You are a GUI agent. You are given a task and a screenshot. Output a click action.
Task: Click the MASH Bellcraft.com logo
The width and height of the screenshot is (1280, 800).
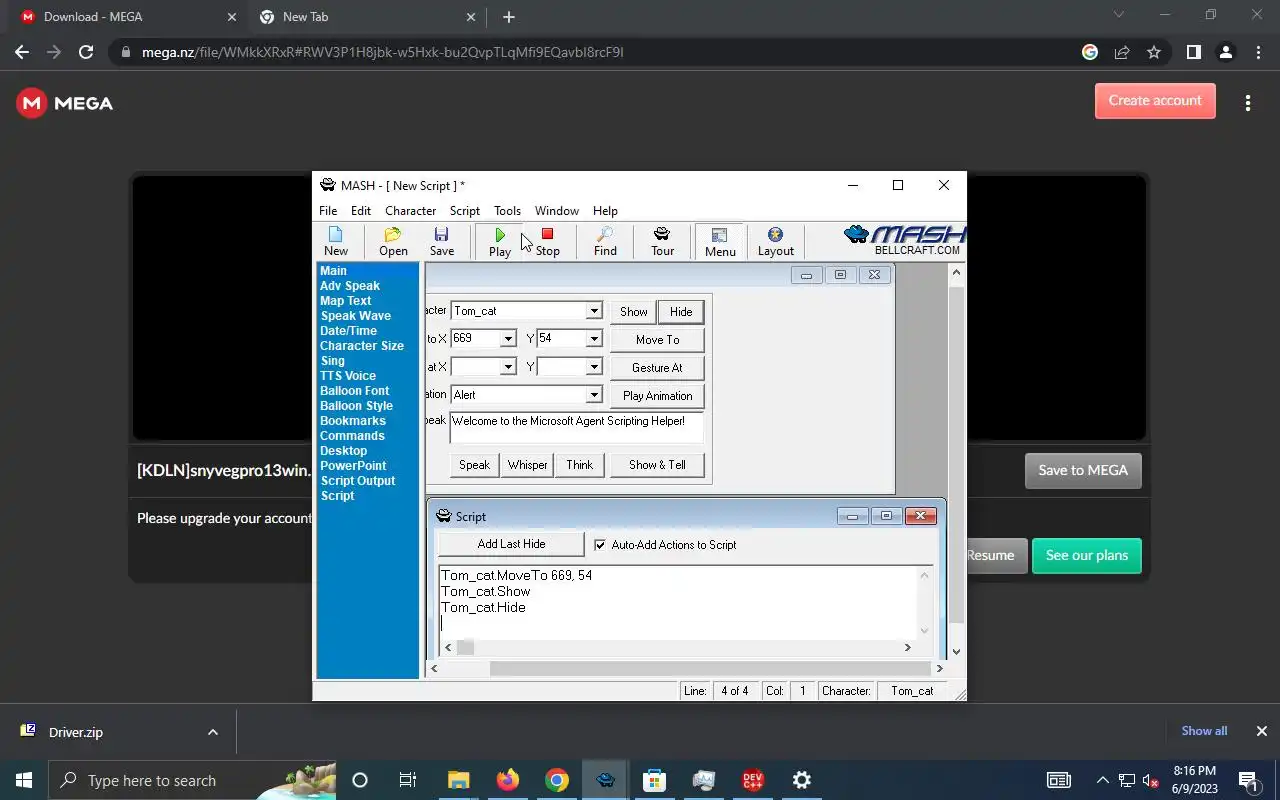click(x=905, y=240)
